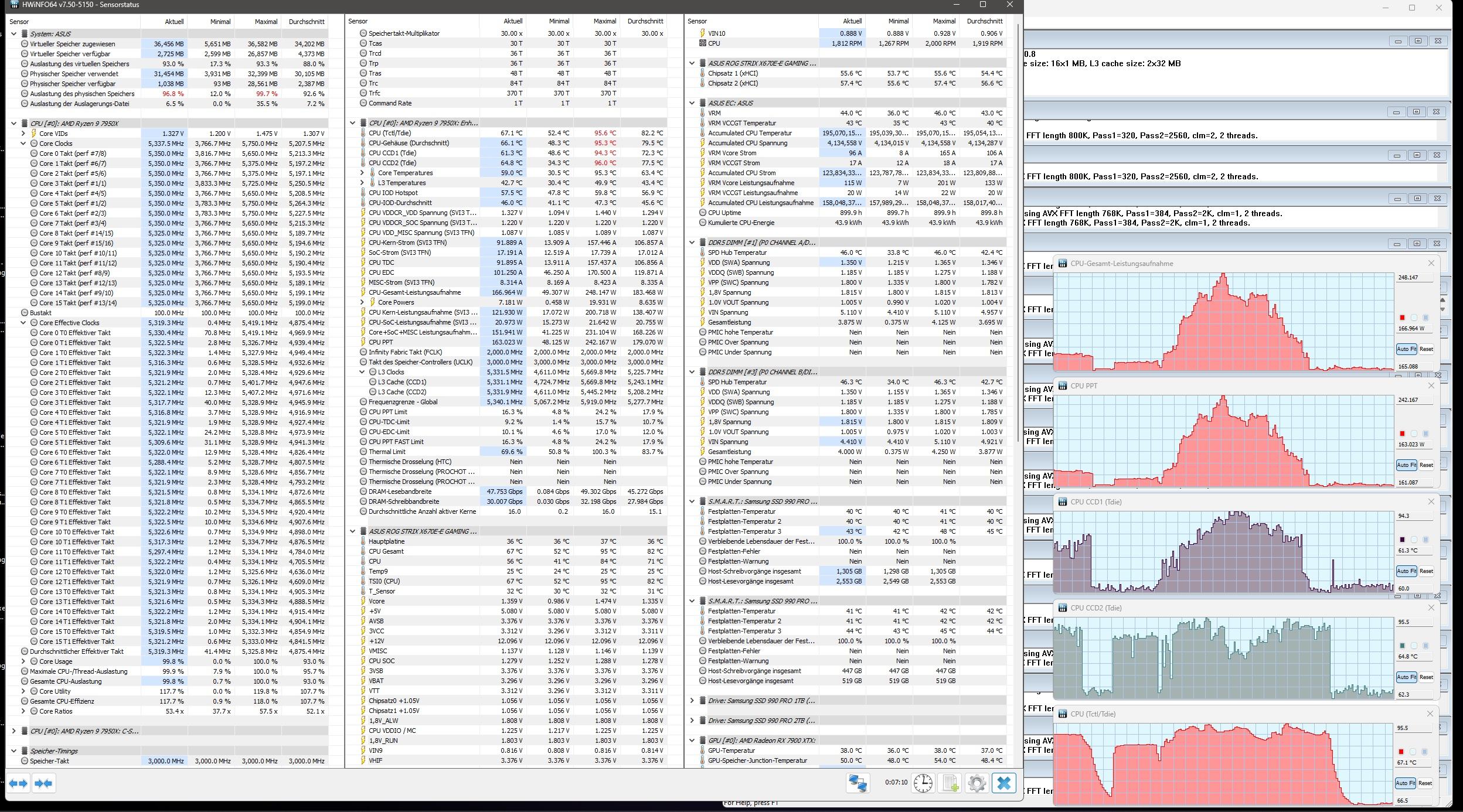Image resolution: width=1463 pixels, height=812 pixels.
Task: Click Auto Fit in CPU CCD2 (Tdie) graph
Action: 1406,677
